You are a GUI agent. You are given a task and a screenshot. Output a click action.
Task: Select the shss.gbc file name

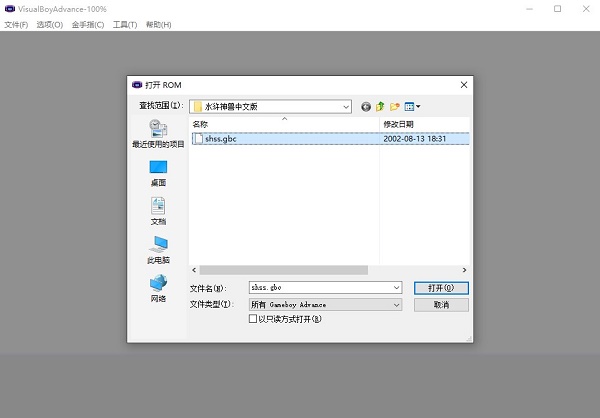[220, 139]
